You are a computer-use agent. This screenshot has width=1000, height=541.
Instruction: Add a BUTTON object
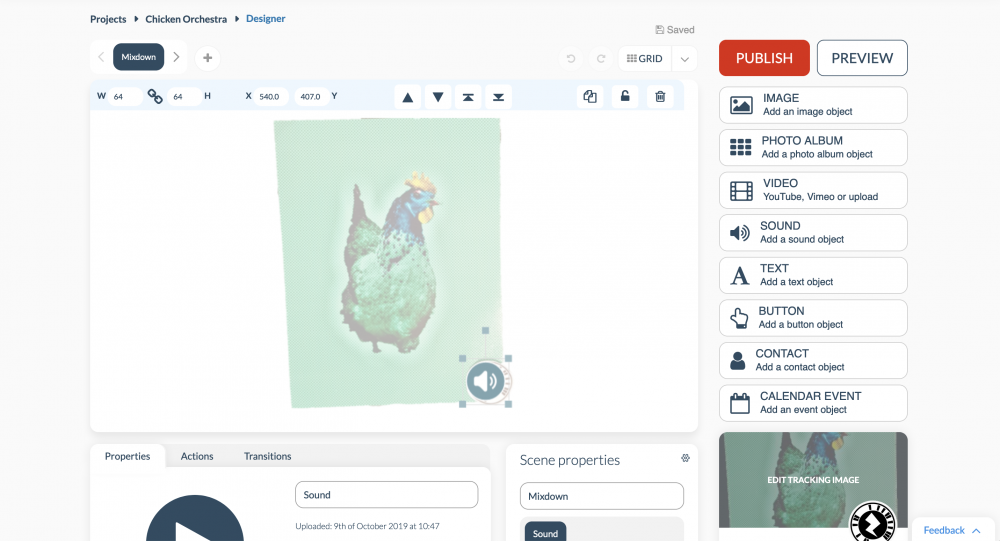point(813,318)
